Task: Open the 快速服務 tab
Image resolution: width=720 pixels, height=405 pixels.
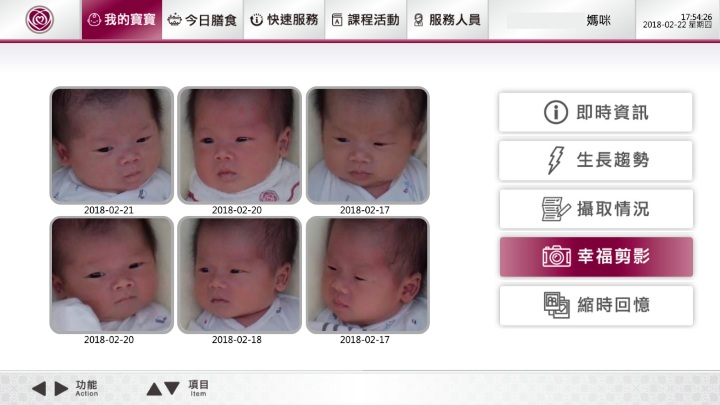Action: [x=284, y=20]
